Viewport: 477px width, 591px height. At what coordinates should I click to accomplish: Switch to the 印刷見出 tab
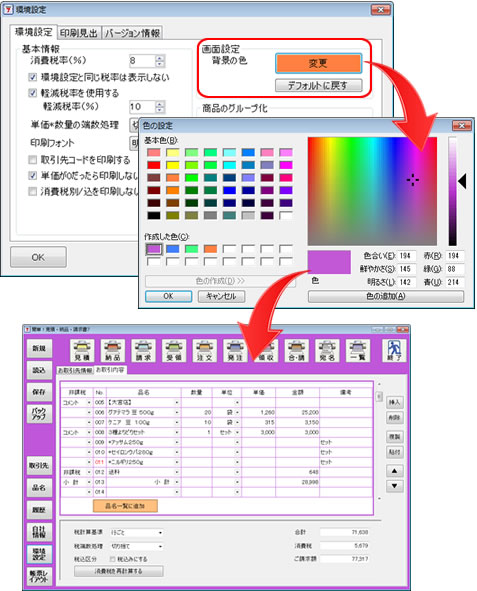(79, 33)
